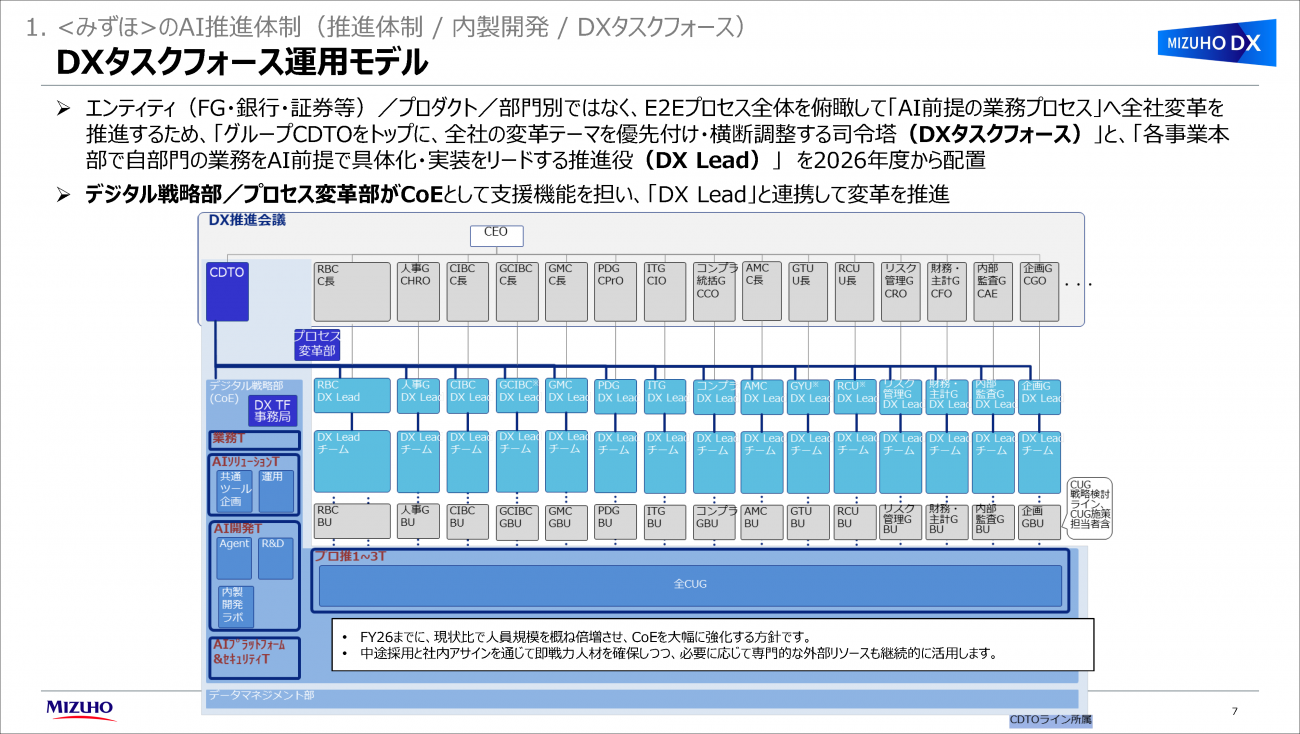Click the プロ推1~3T label
The image size is (1300, 734).
pos(348,556)
